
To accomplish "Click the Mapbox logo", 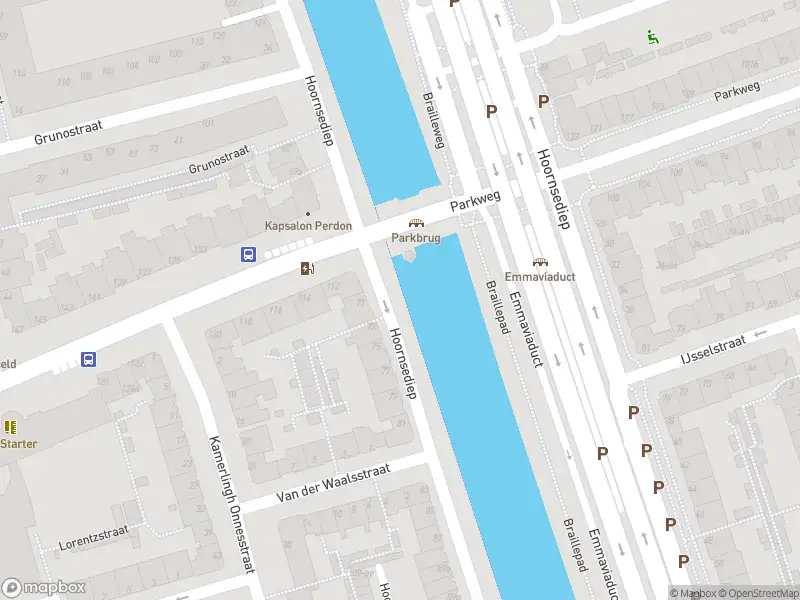I will pos(43,588).
